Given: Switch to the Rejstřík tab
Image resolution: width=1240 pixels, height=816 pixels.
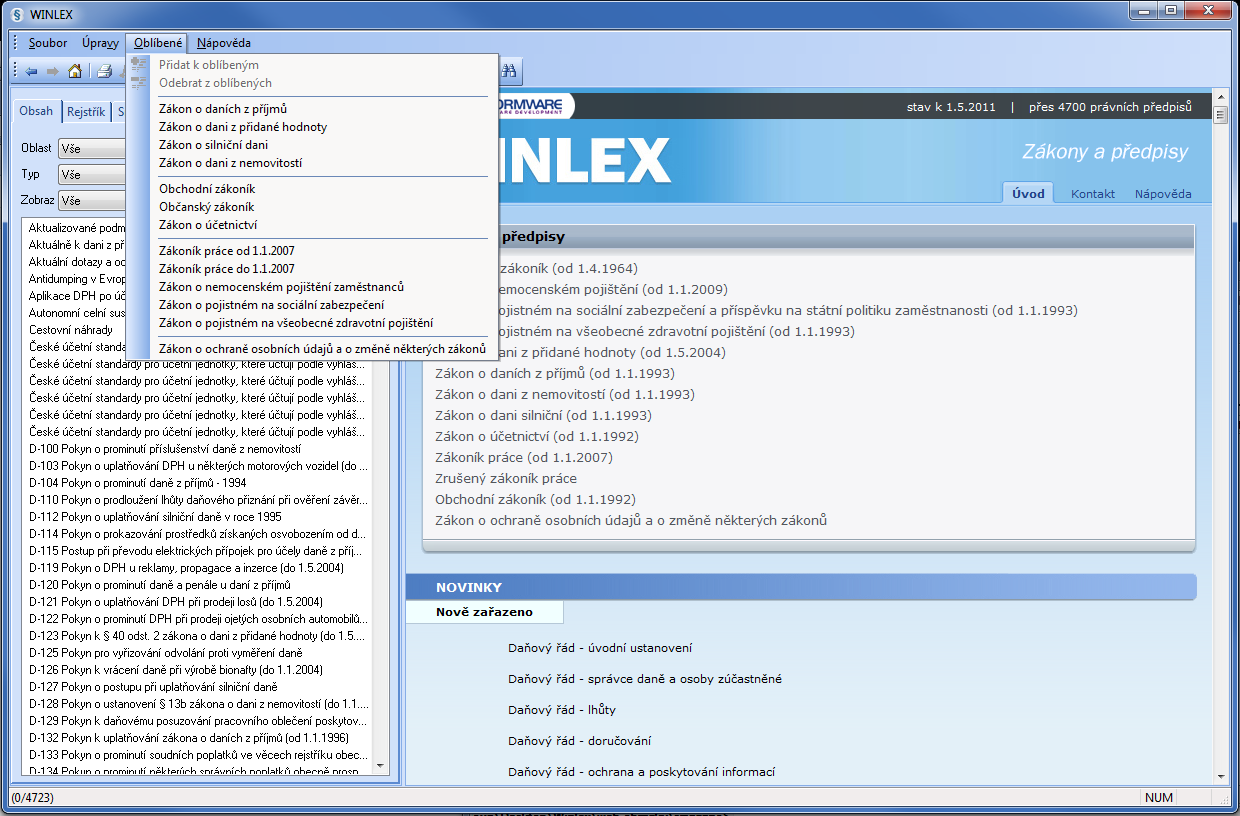Looking at the screenshot, I should click(x=86, y=112).
